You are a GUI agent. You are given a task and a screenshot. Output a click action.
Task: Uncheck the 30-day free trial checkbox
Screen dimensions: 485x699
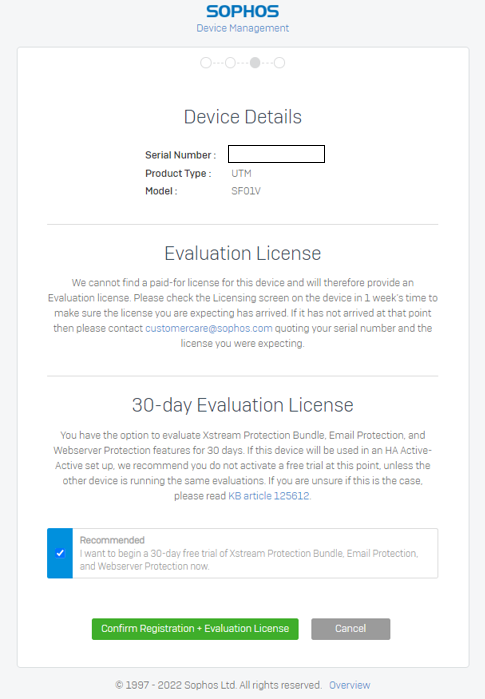tap(60, 553)
